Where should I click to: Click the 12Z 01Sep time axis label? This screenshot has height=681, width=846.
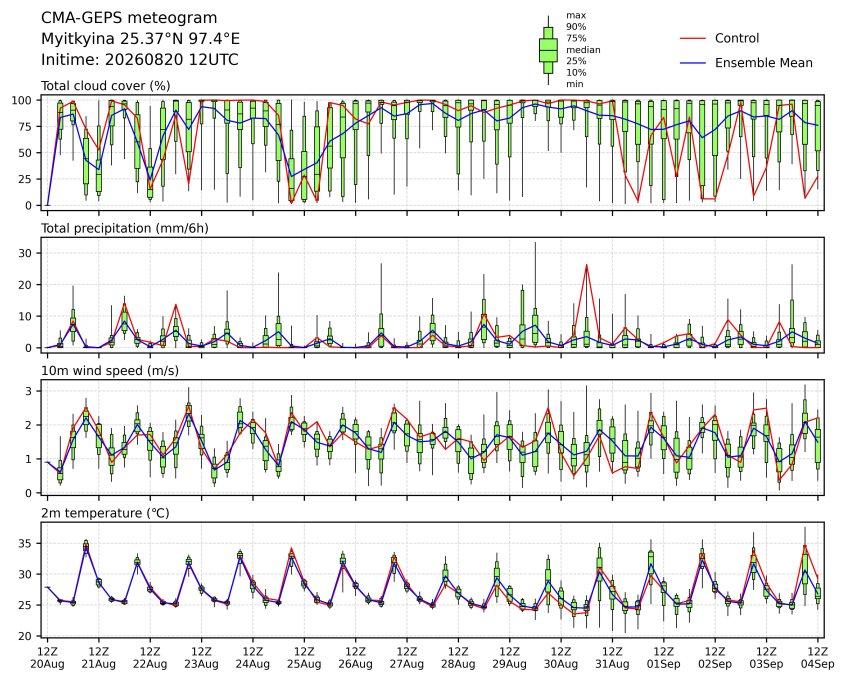(x=664, y=657)
